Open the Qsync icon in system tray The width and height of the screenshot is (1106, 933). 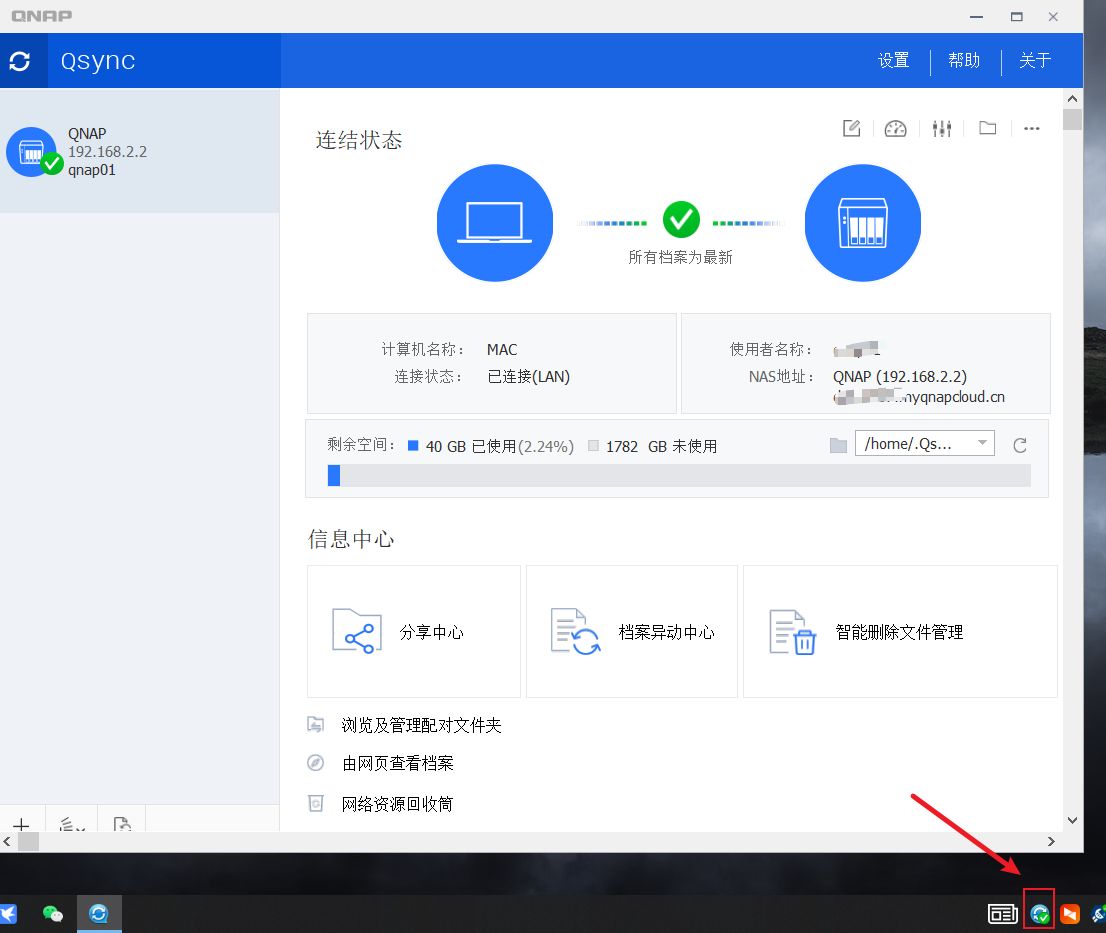coord(1040,913)
